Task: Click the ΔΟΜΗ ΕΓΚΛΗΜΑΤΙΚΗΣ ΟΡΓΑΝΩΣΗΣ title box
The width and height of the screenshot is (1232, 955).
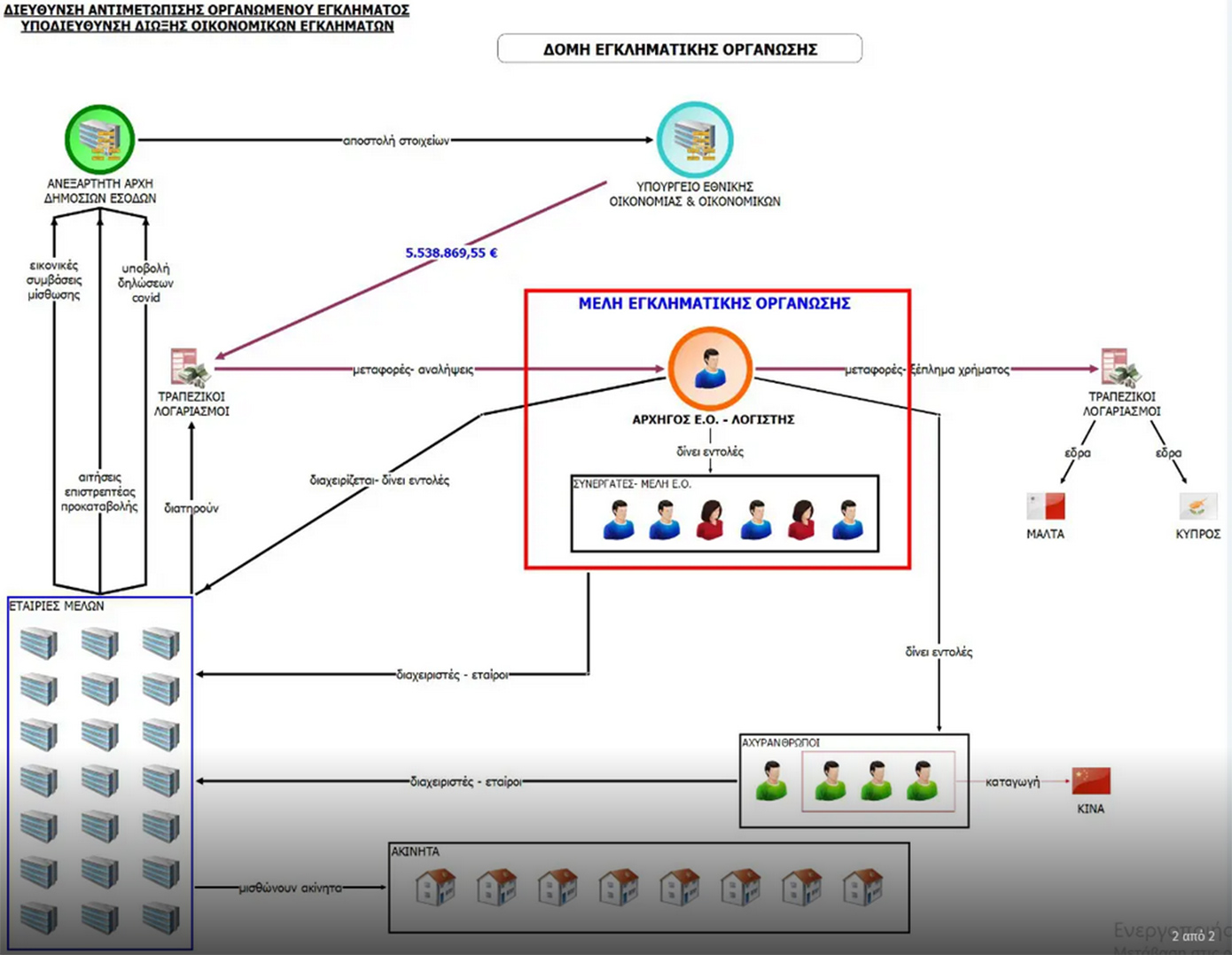Action: pyautogui.click(x=679, y=49)
